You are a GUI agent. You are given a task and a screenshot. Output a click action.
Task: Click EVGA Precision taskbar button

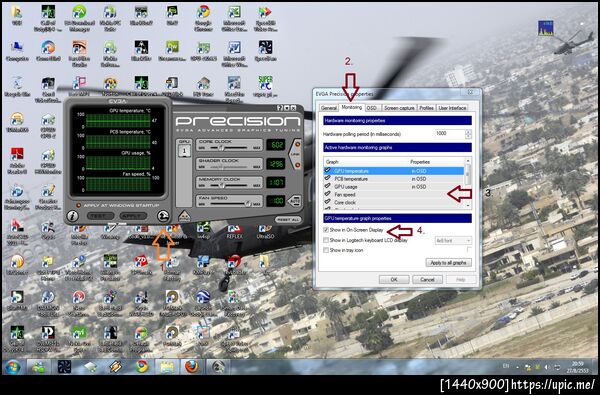coord(218,367)
